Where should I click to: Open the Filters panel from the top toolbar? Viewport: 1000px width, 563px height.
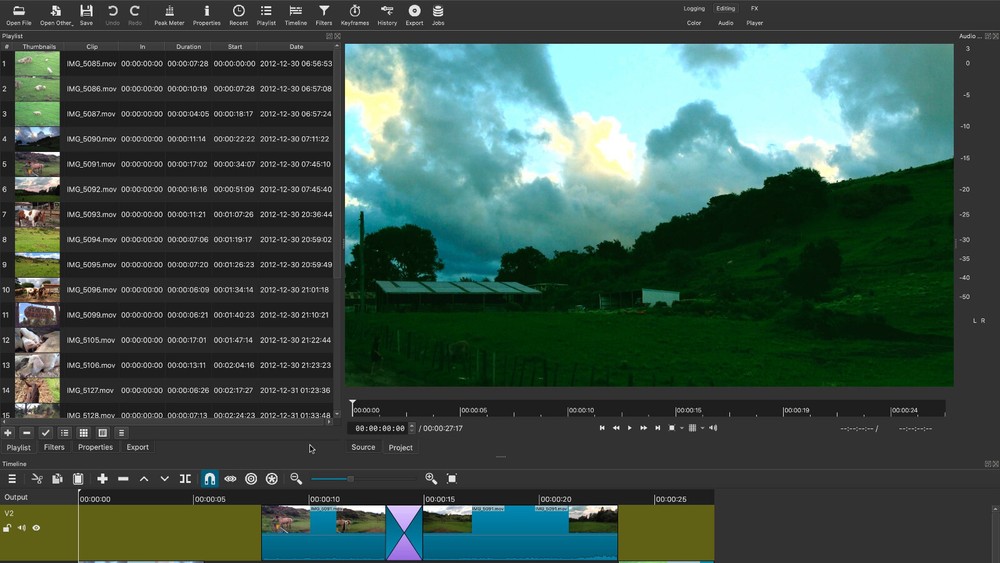[x=324, y=15]
